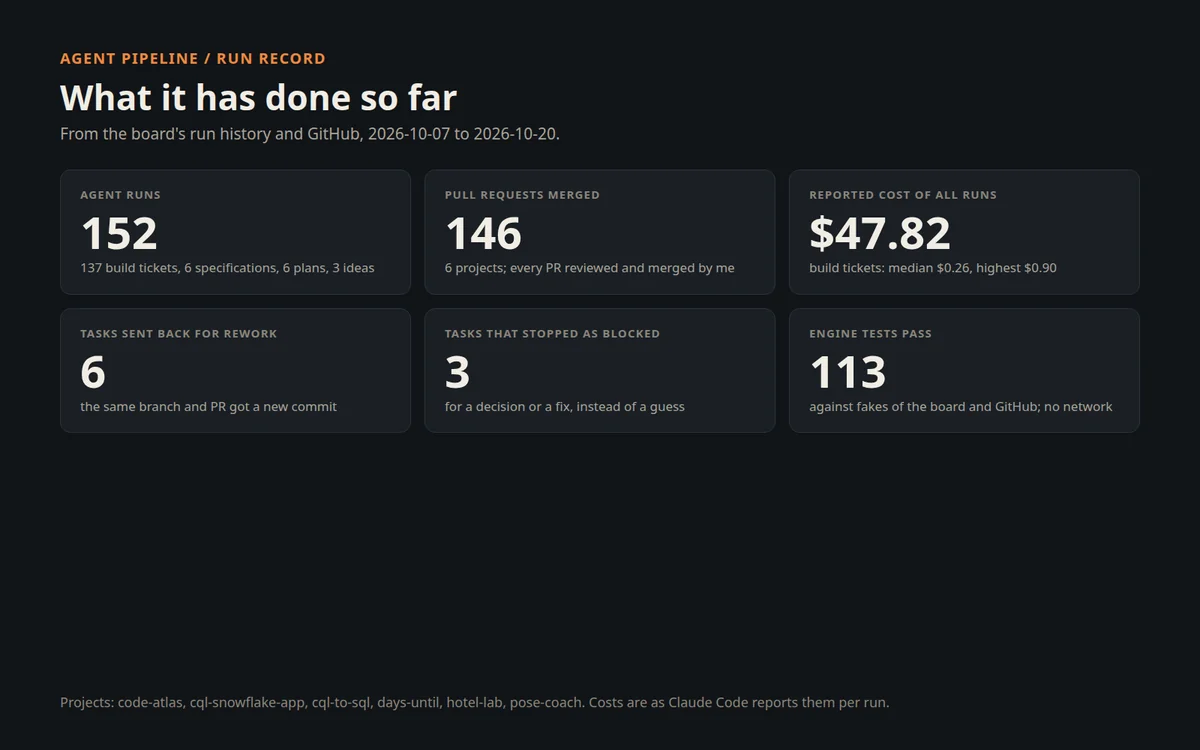This screenshot has width=1200, height=750.
Task: Click the $47.82 cost value
Action: pos(880,234)
